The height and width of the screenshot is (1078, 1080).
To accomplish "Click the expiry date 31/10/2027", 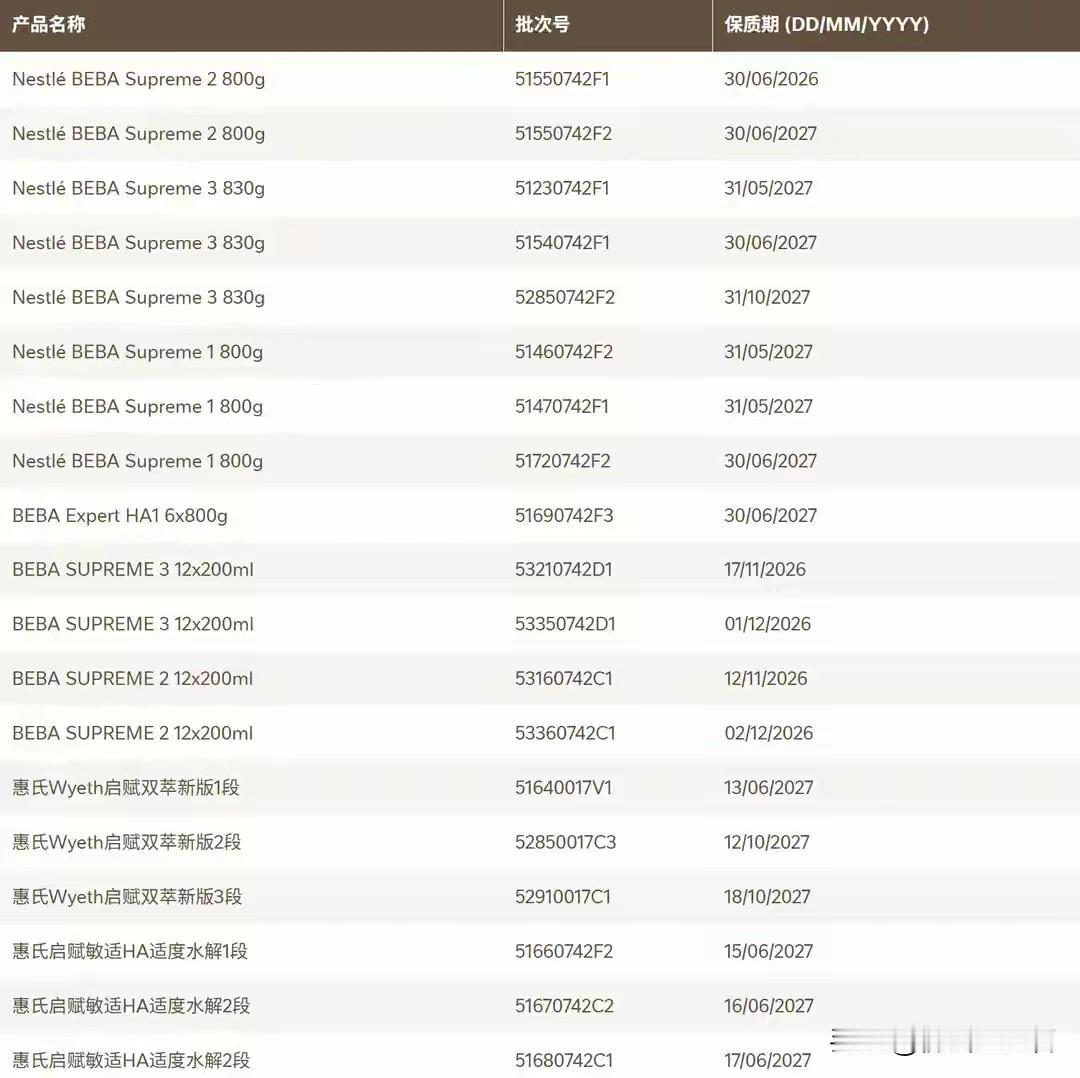I will pos(767,297).
